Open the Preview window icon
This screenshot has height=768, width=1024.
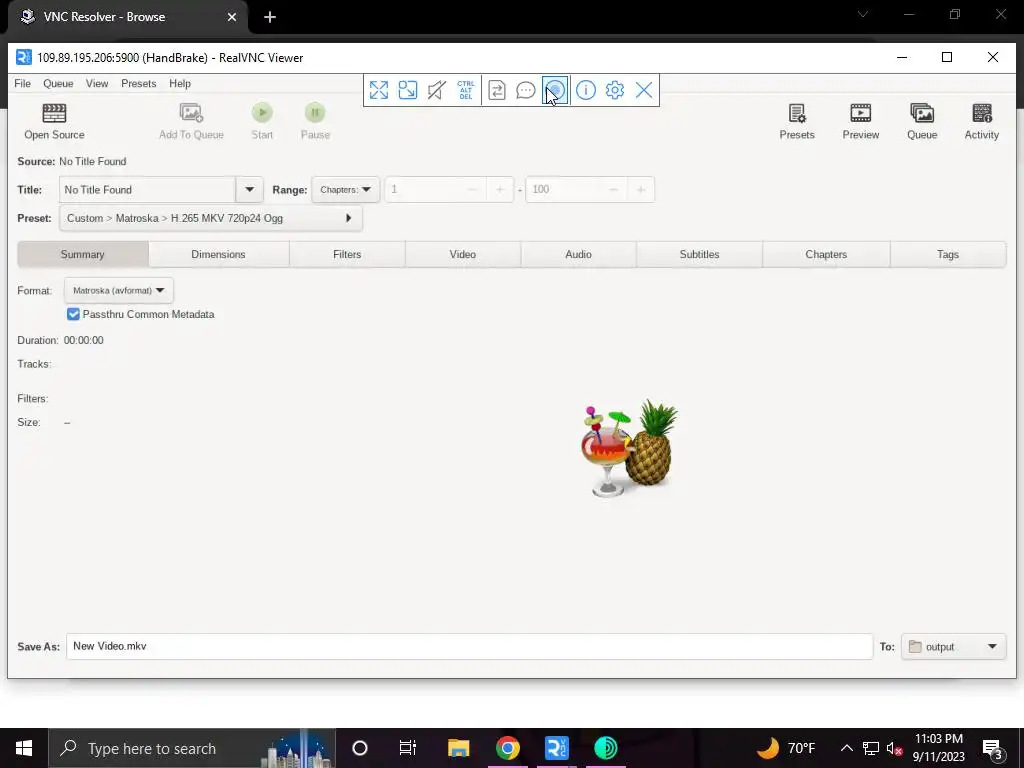click(x=860, y=113)
